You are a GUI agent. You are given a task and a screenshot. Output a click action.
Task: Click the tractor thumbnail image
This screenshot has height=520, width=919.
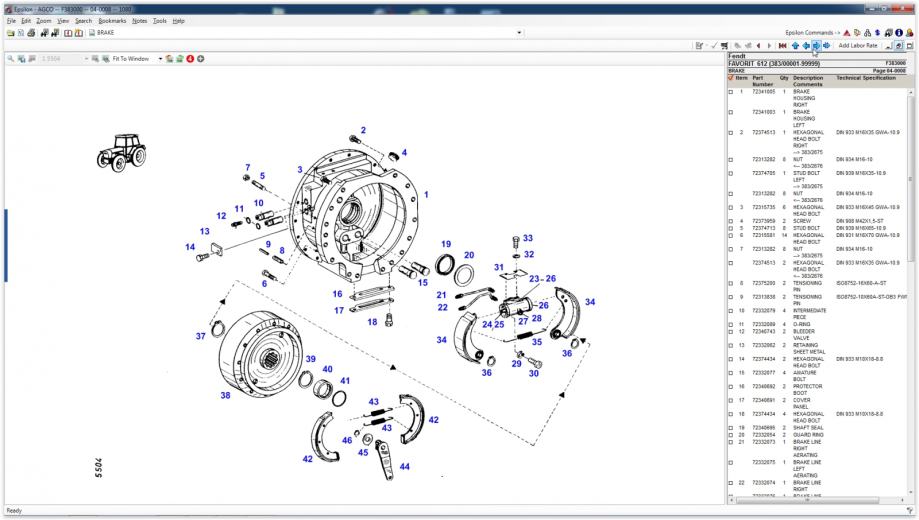pyautogui.click(x=121, y=152)
